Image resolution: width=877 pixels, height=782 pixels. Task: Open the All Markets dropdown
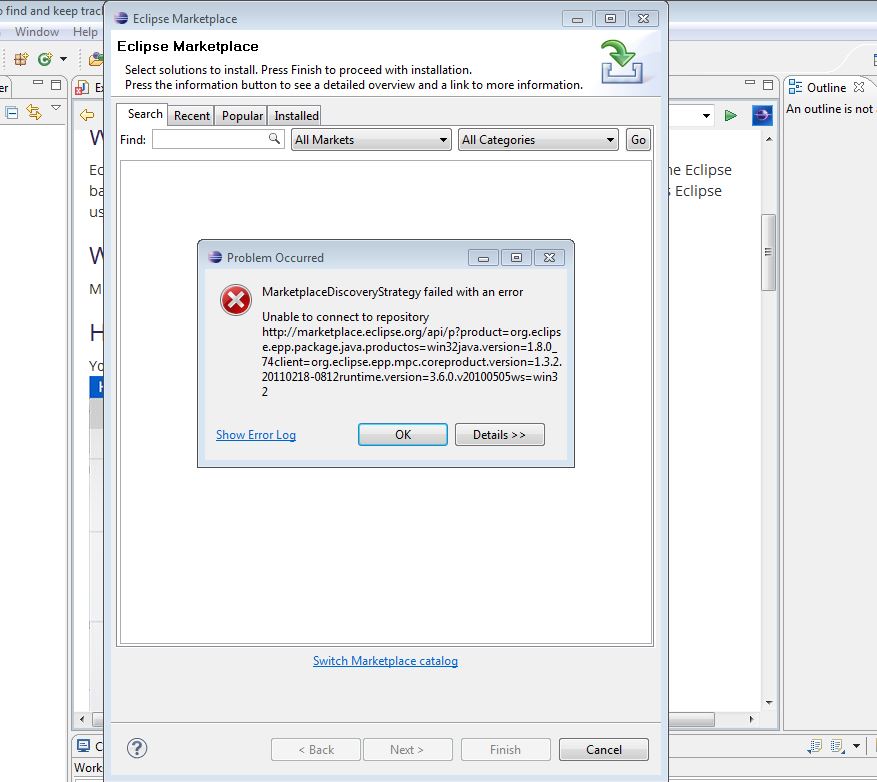[371, 140]
